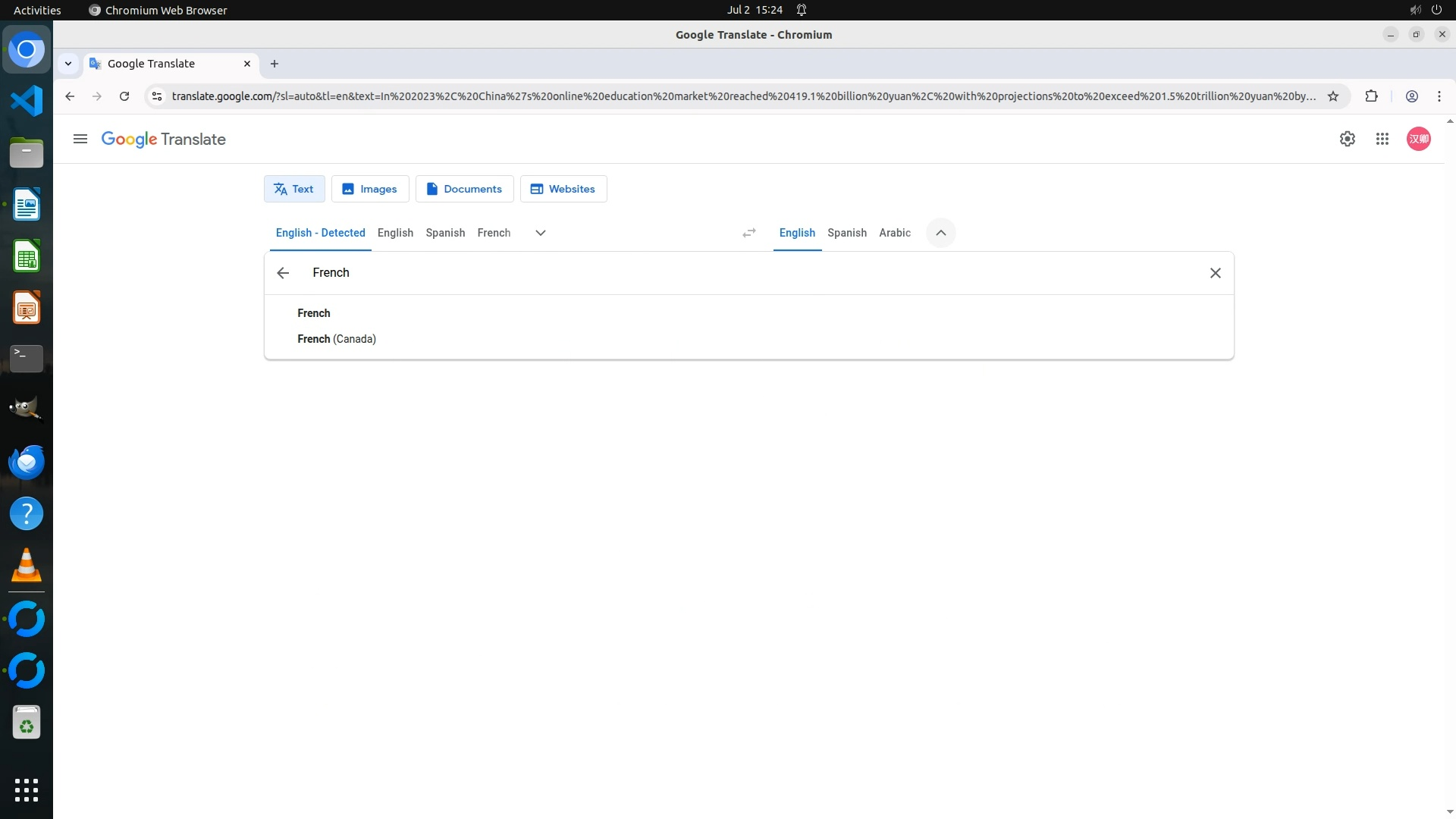Reload the Google Translate page
Screen dimensions: 1456x819
tap(124, 96)
